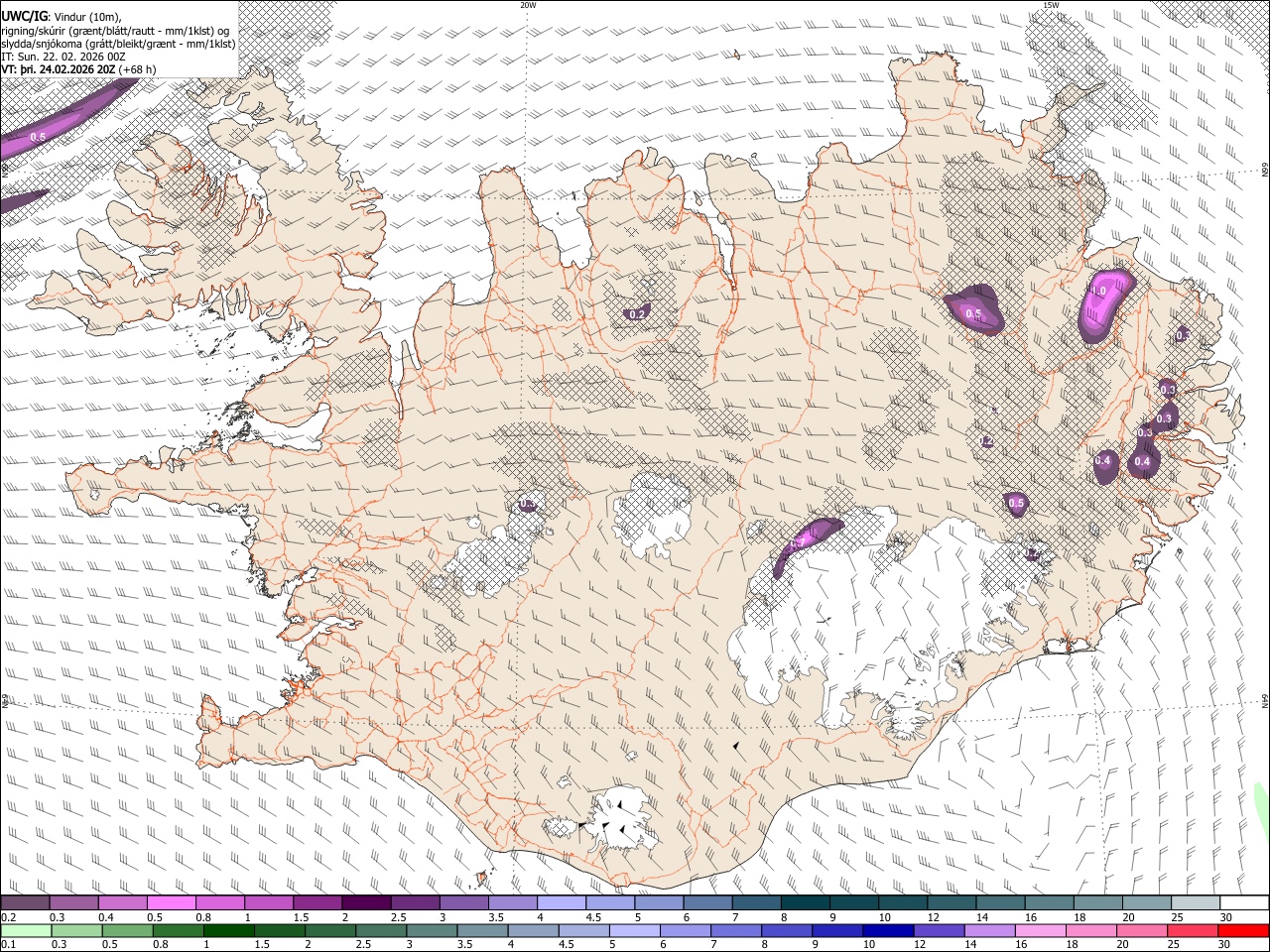Click the palest green swatch between 0.1 and 0.3
Viewport: 1270px width, 952px height.
pyautogui.click(x=25, y=931)
